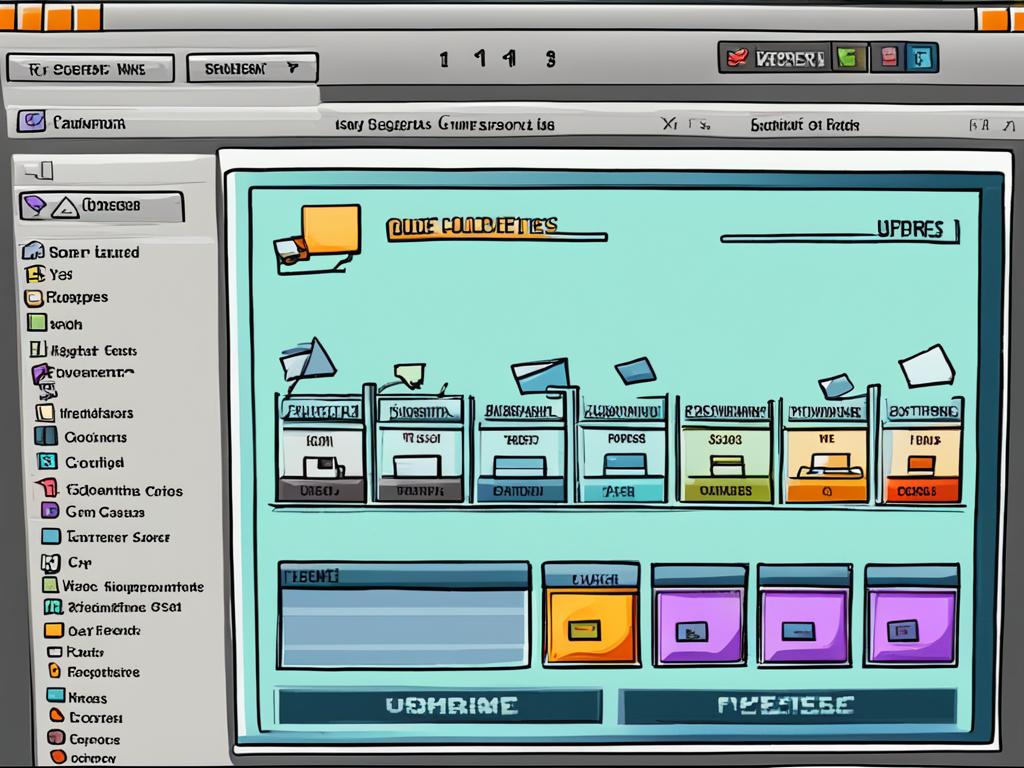Click number 3 in the top toolbar
The width and height of the screenshot is (1024, 768).
point(551,59)
